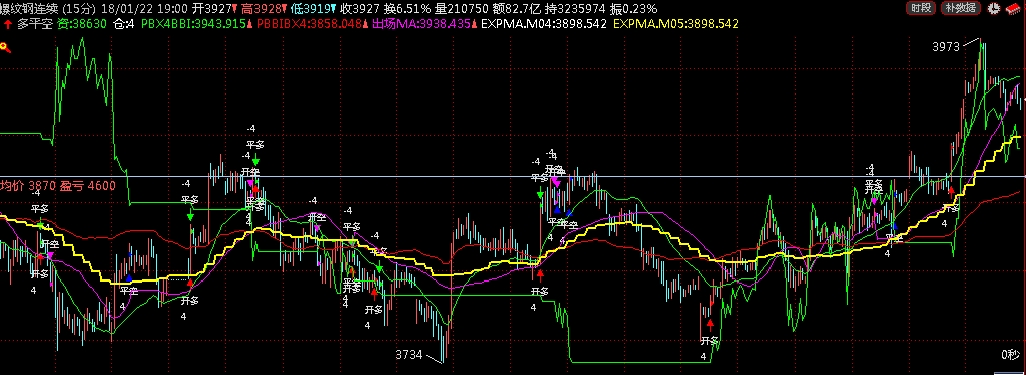
Task: Click the 换6.51% turnover value
Action: [x=409, y=9]
